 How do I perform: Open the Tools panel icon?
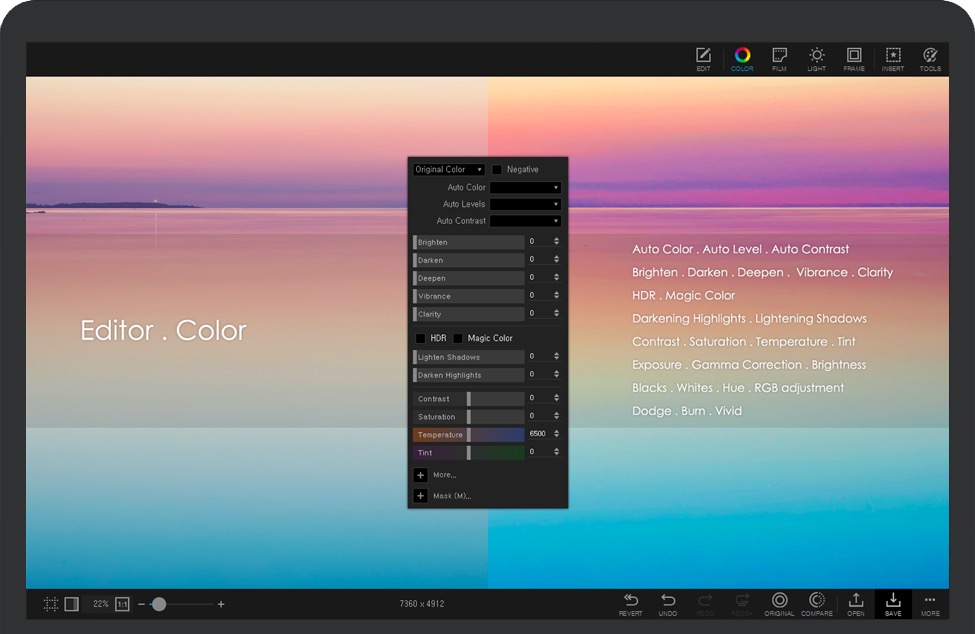[x=930, y=58]
